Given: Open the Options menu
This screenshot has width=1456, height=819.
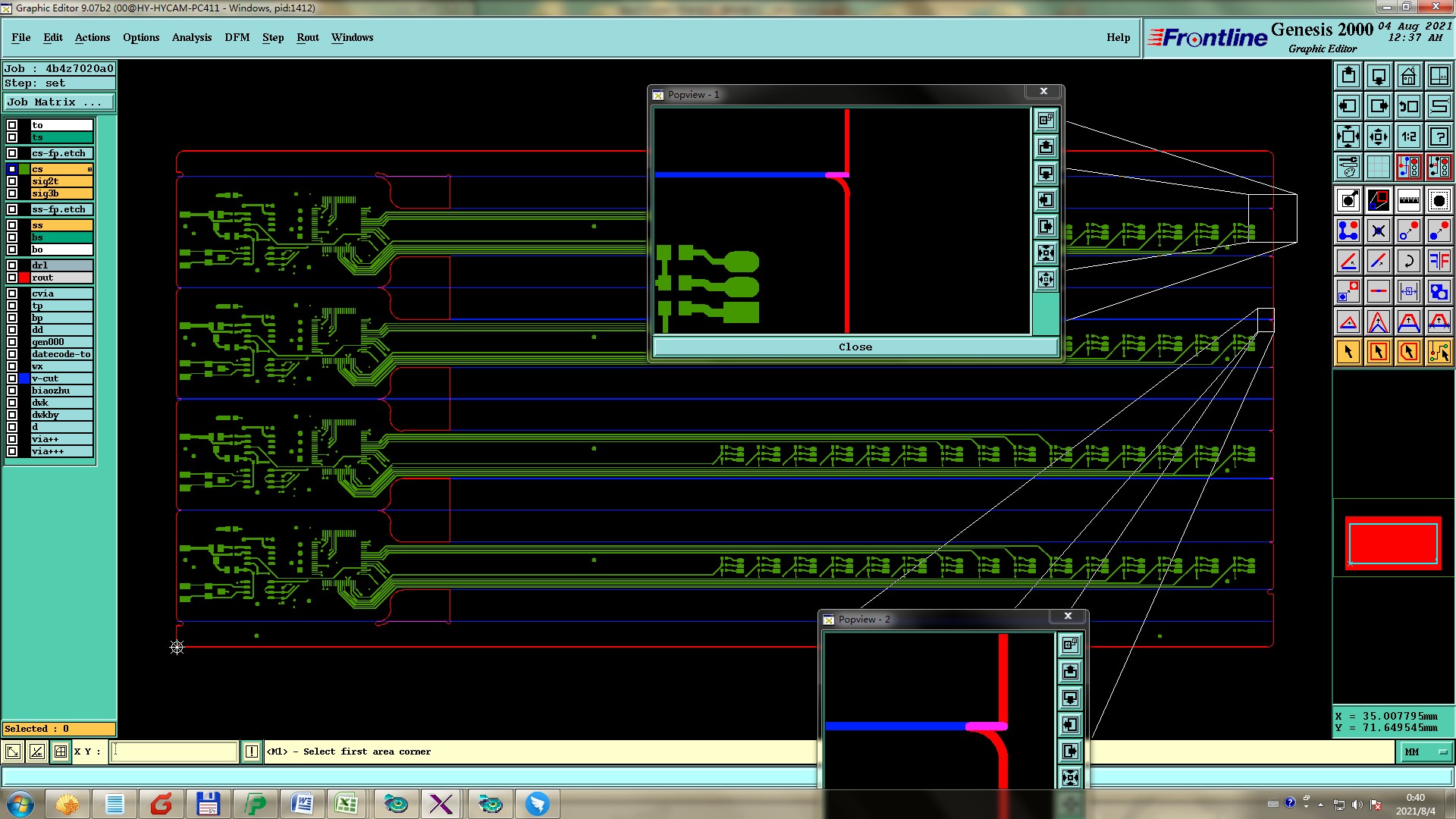Looking at the screenshot, I should tap(141, 37).
